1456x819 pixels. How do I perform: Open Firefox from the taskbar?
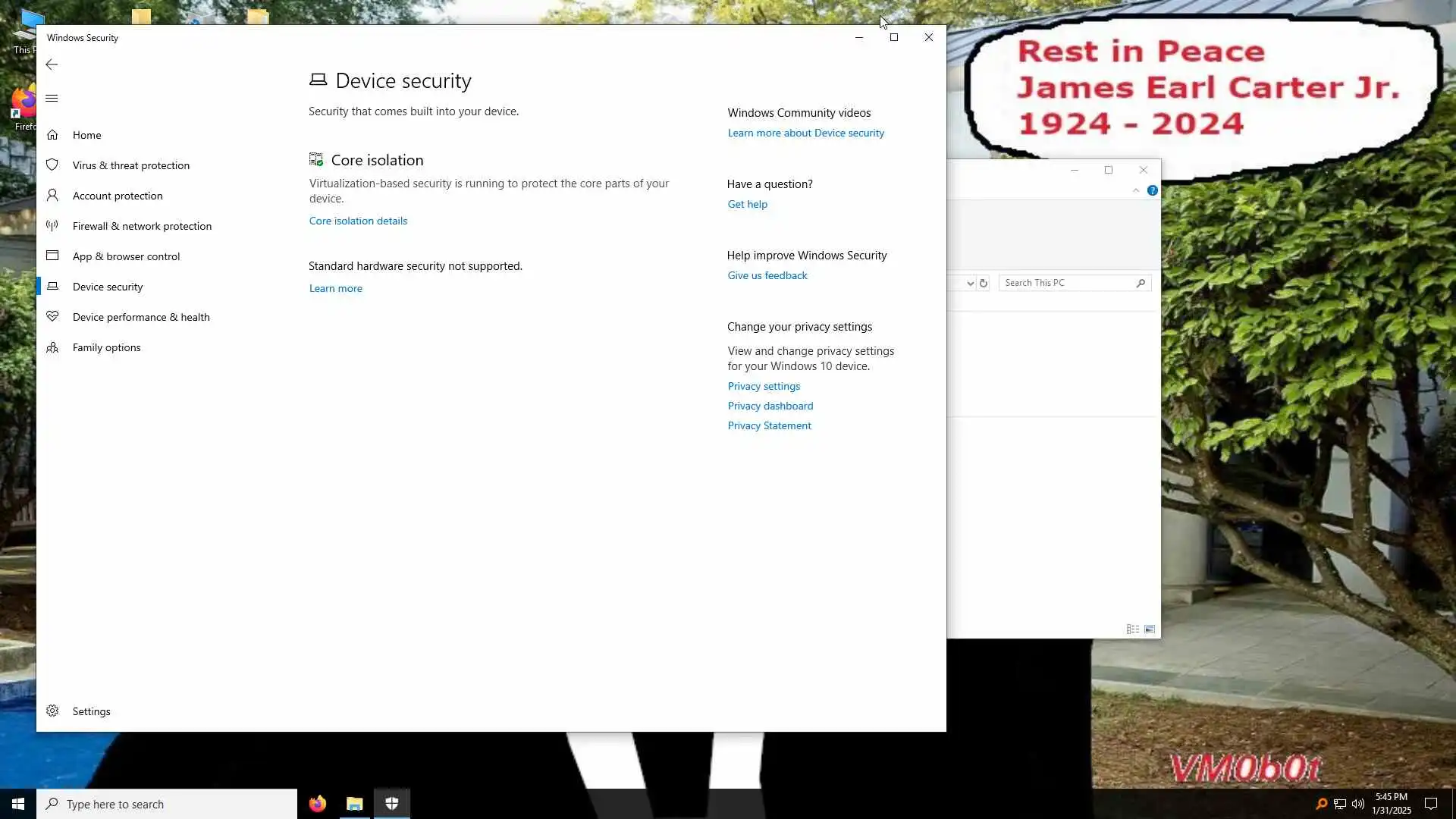point(317,804)
